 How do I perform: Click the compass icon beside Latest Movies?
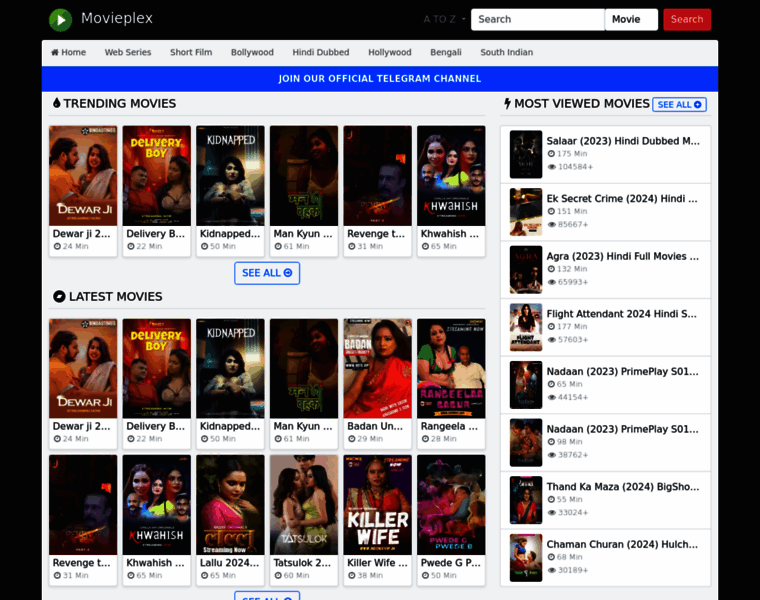click(x=59, y=297)
